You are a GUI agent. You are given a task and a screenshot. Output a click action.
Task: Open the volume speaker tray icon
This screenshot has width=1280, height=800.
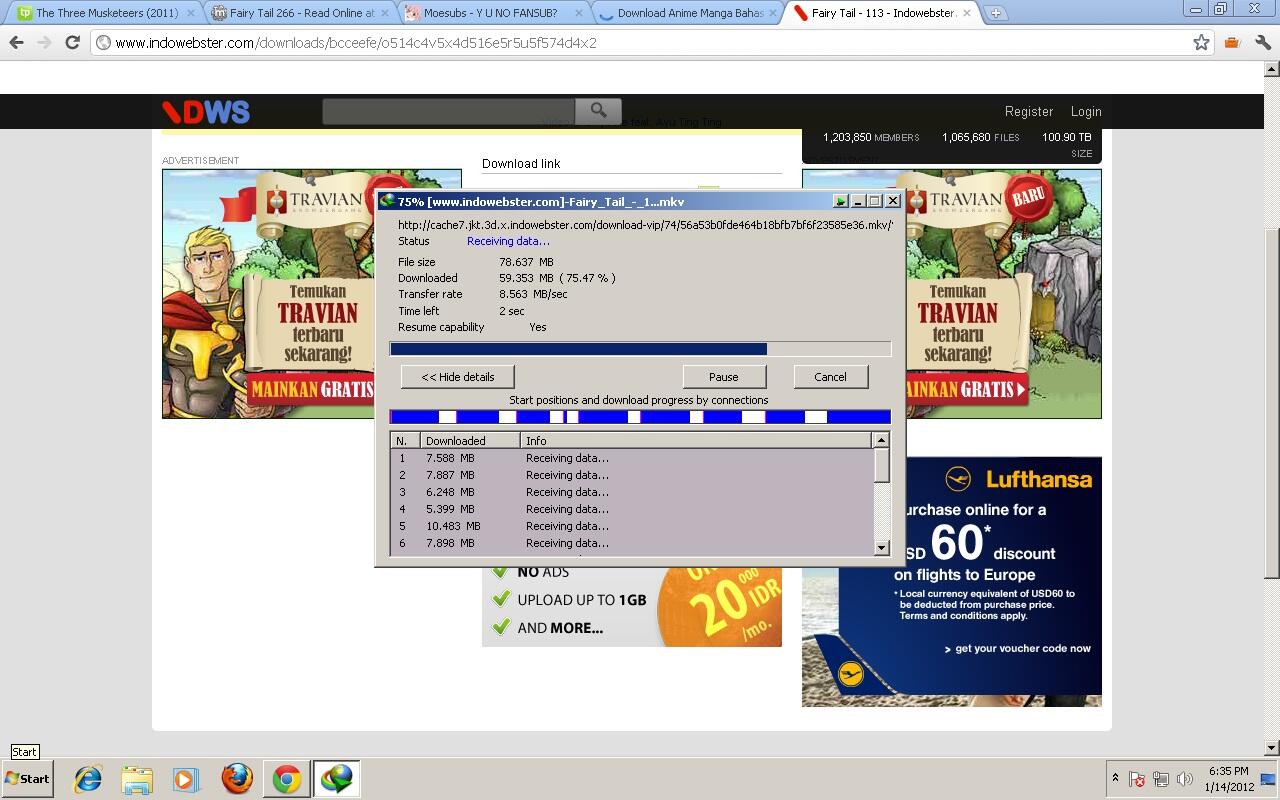pyautogui.click(x=1185, y=779)
